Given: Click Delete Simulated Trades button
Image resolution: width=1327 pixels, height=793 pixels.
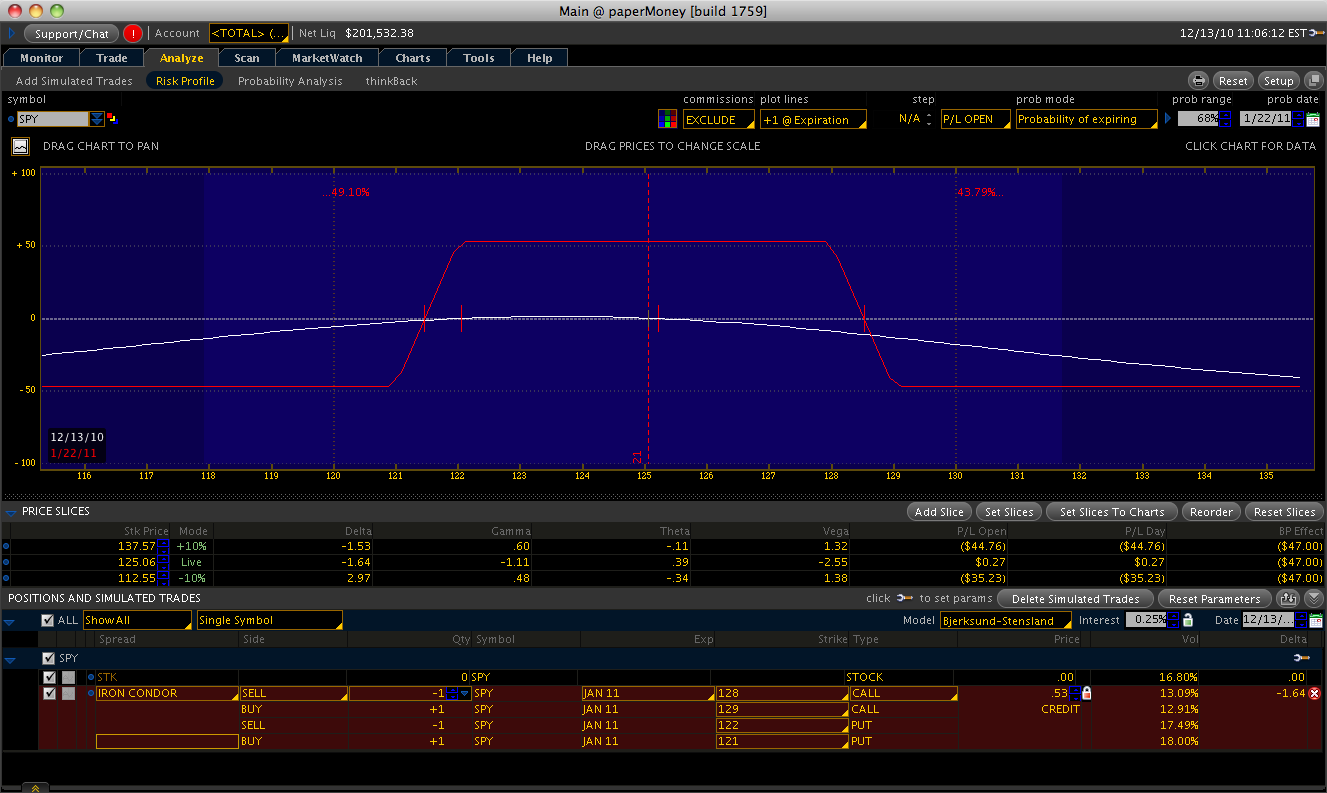Looking at the screenshot, I should click(x=1075, y=599).
